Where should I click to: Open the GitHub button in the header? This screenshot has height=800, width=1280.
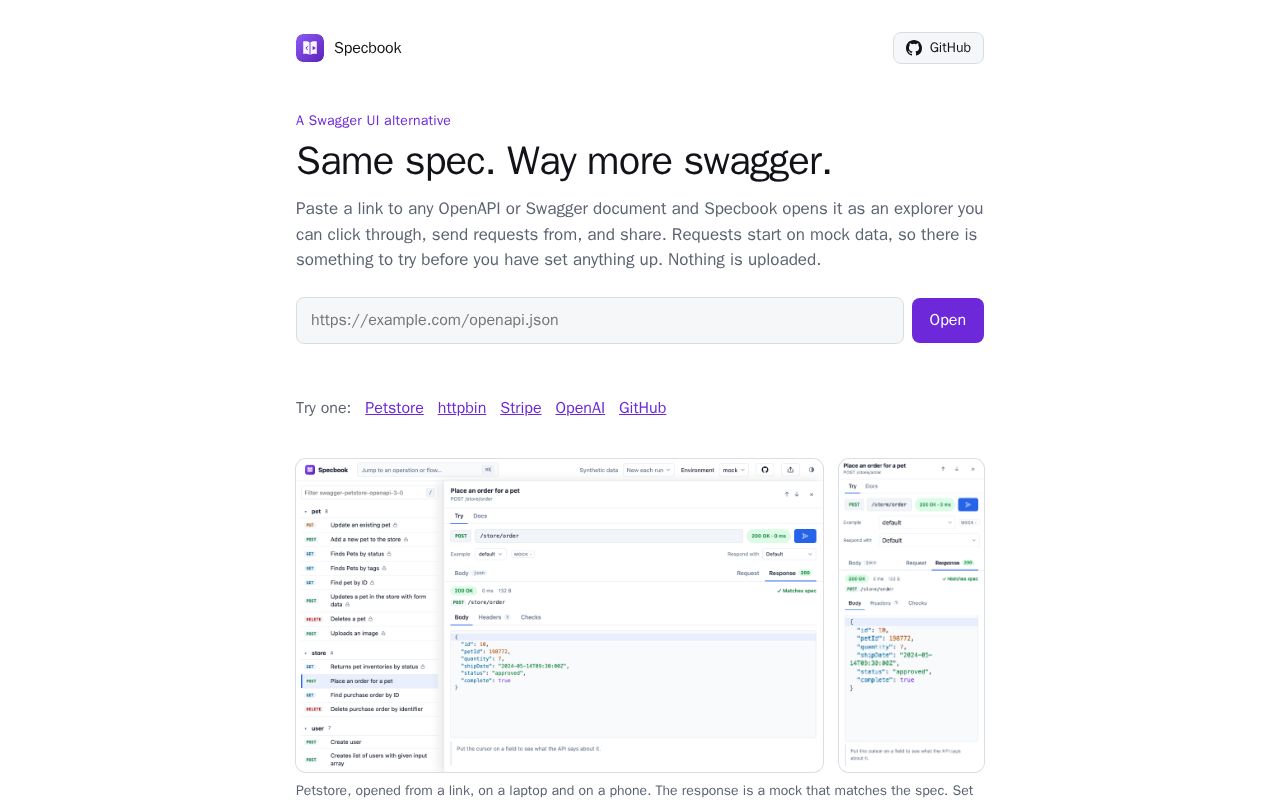coord(938,48)
